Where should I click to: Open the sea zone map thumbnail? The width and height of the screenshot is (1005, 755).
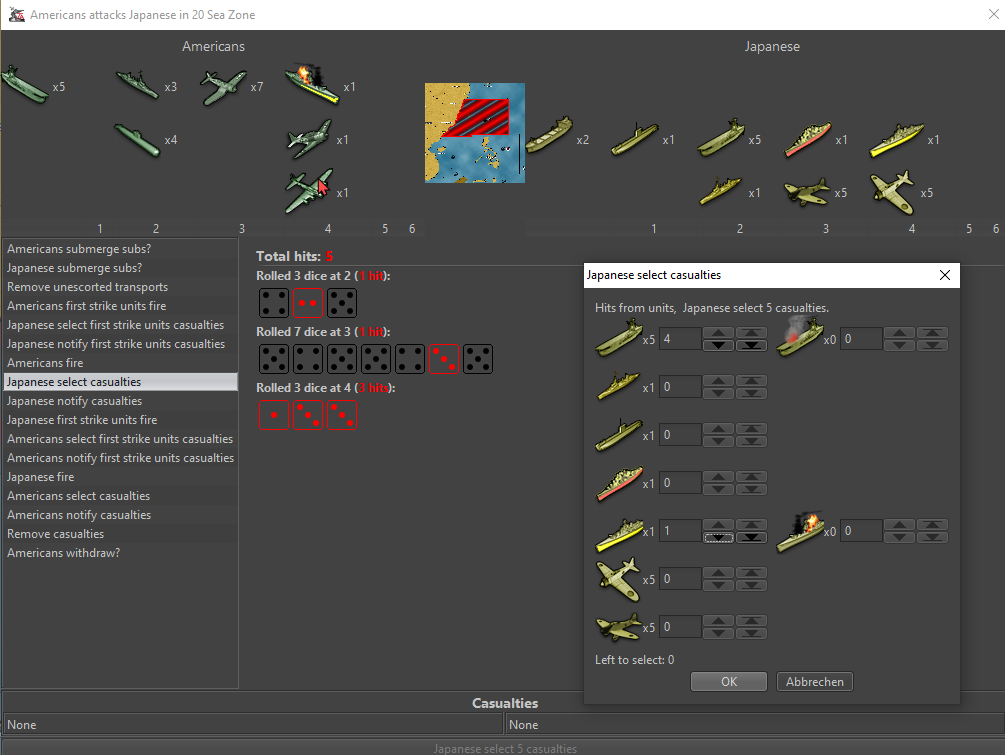coord(474,133)
